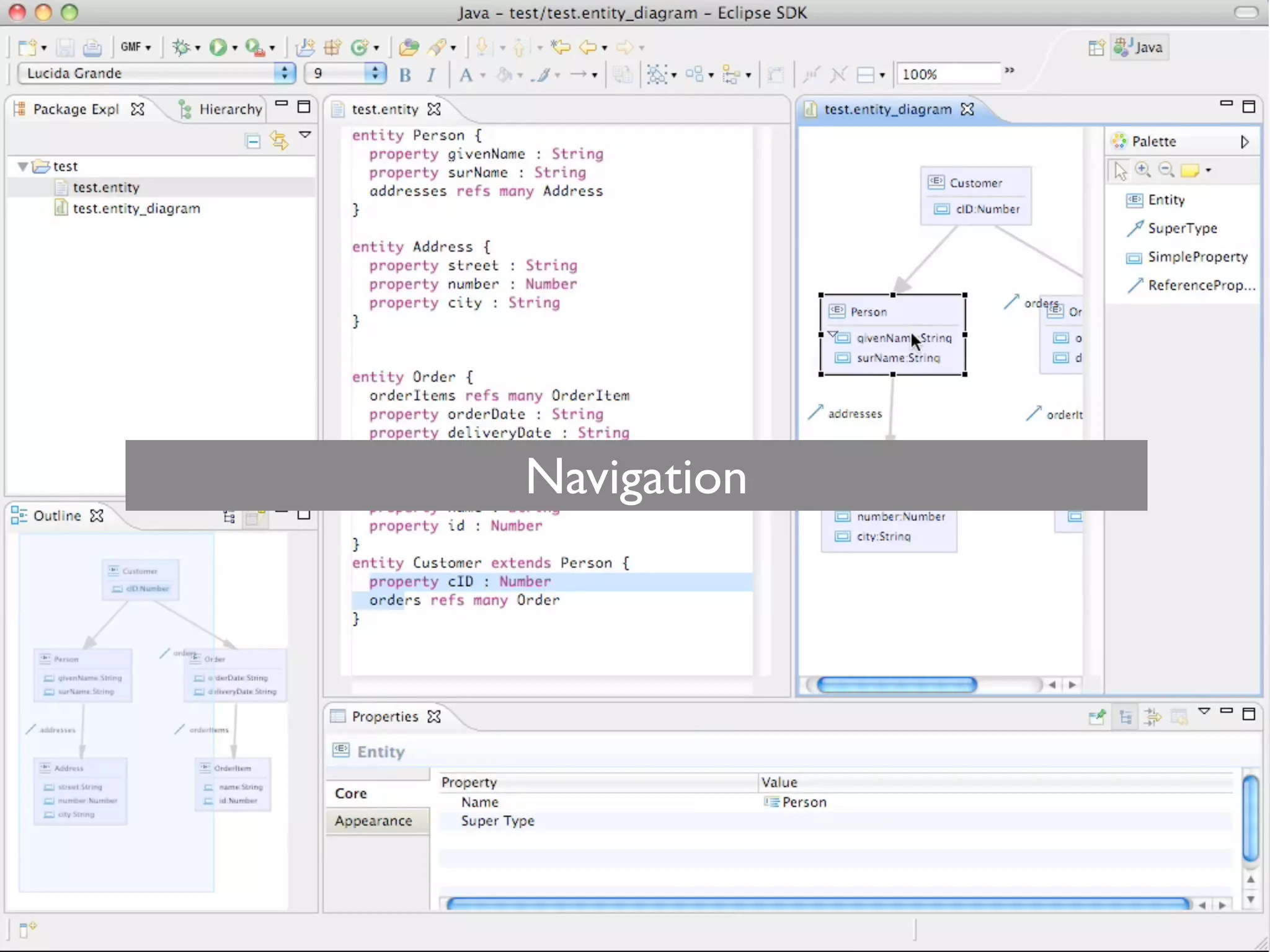
Task: Click the Bold formatting button
Action: pyautogui.click(x=405, y=75)
